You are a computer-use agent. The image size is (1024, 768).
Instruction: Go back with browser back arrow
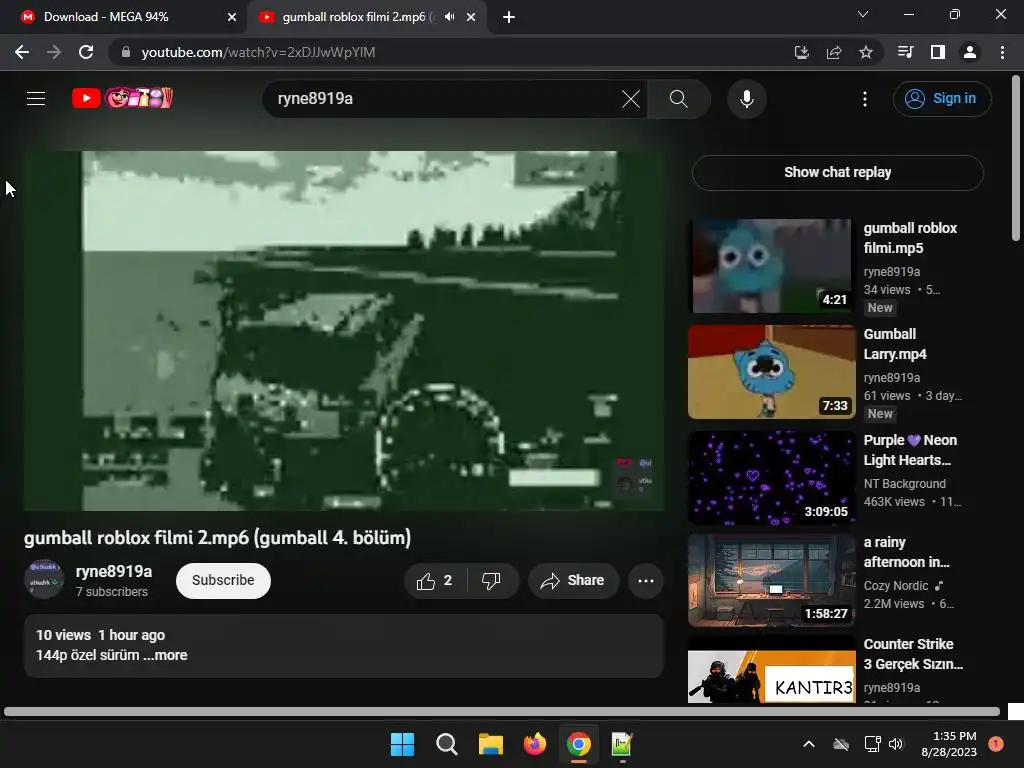[x=22, y=52]
